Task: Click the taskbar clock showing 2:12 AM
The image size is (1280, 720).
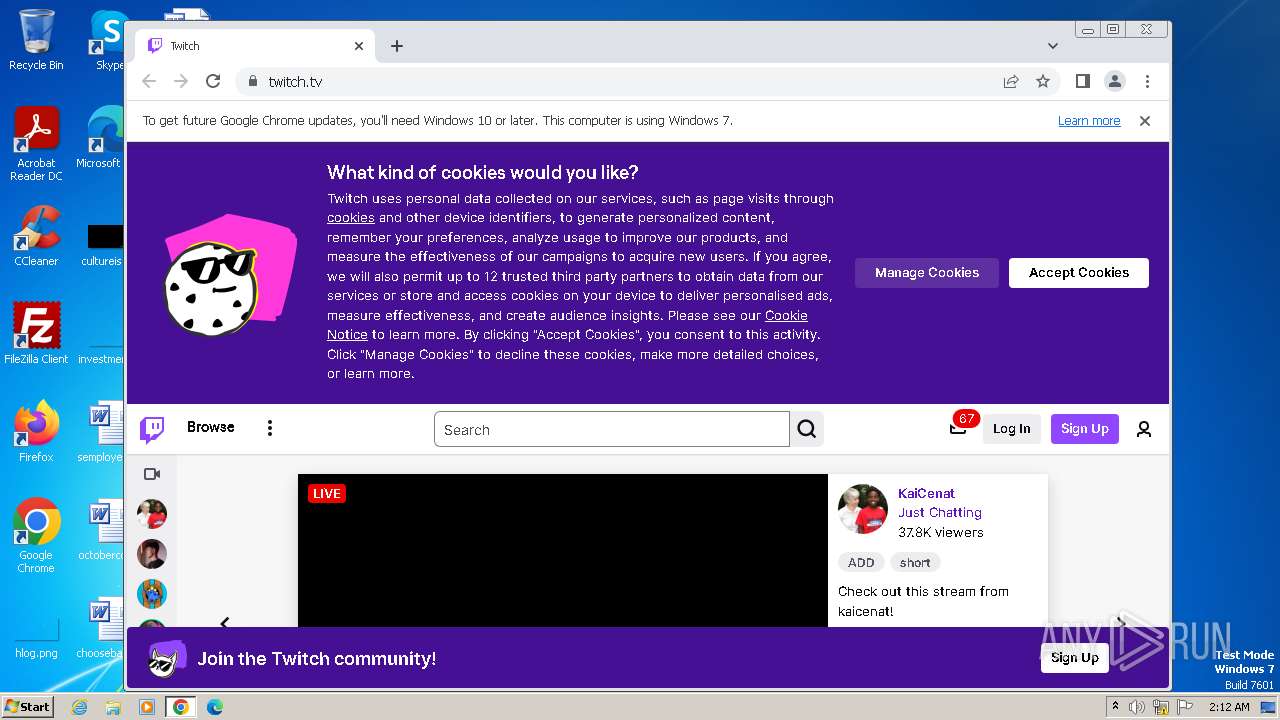Action: tap(1229, 707)
